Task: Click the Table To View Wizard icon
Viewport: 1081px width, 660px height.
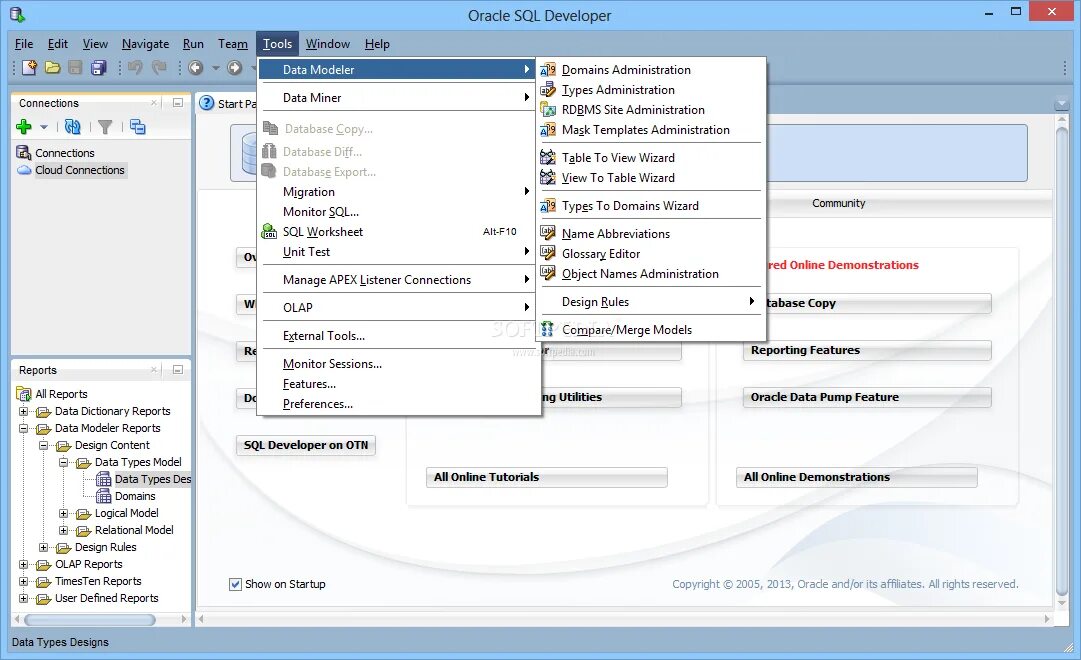Action: click(548, 157)
